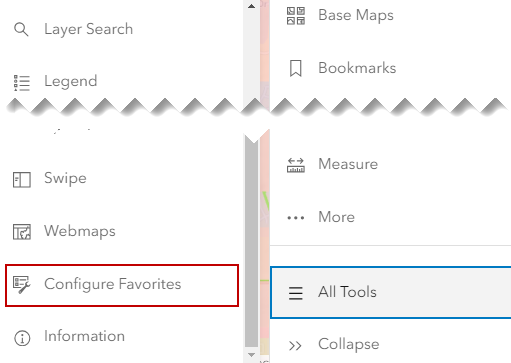Open the All Tools hamburger menu

296,293
